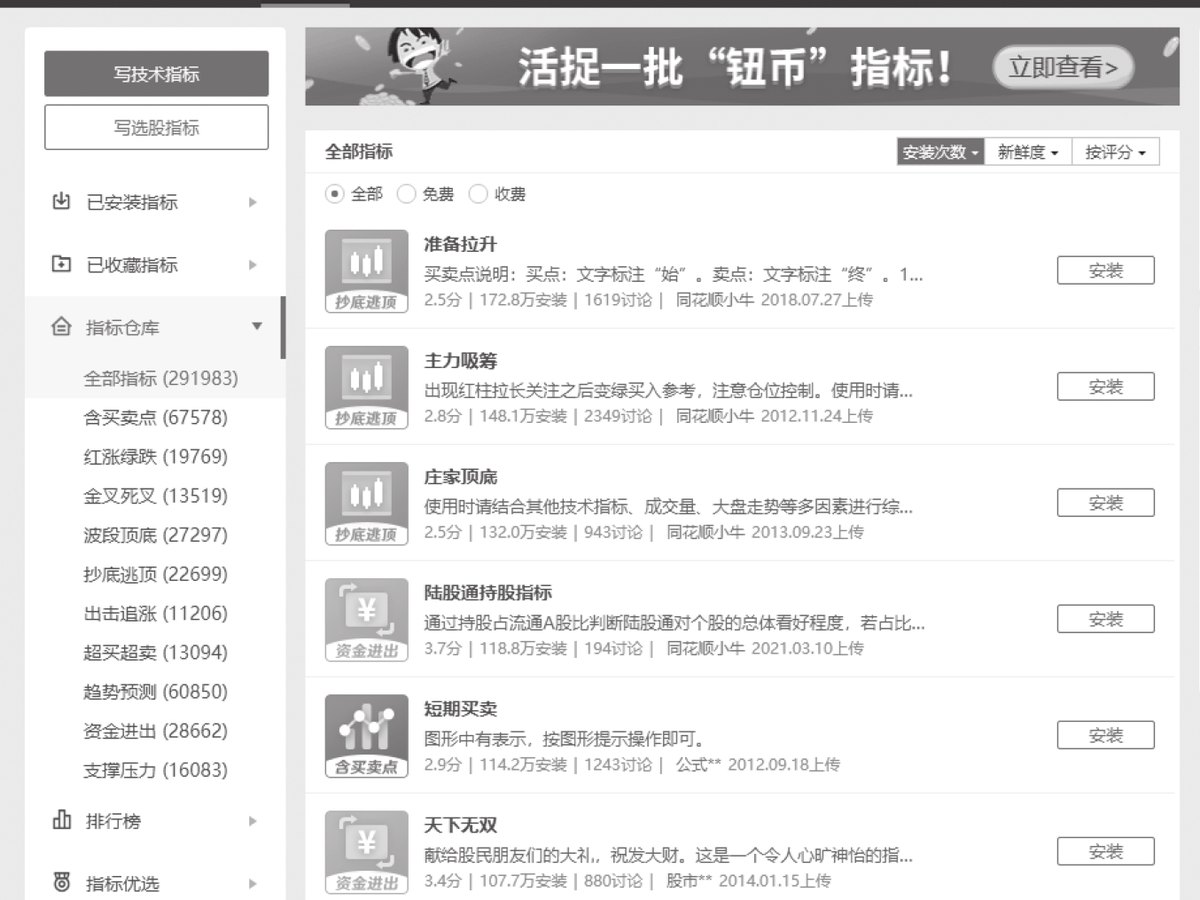
Task: Click the 排行榜 bar chart icon
Action: (61, 821)
